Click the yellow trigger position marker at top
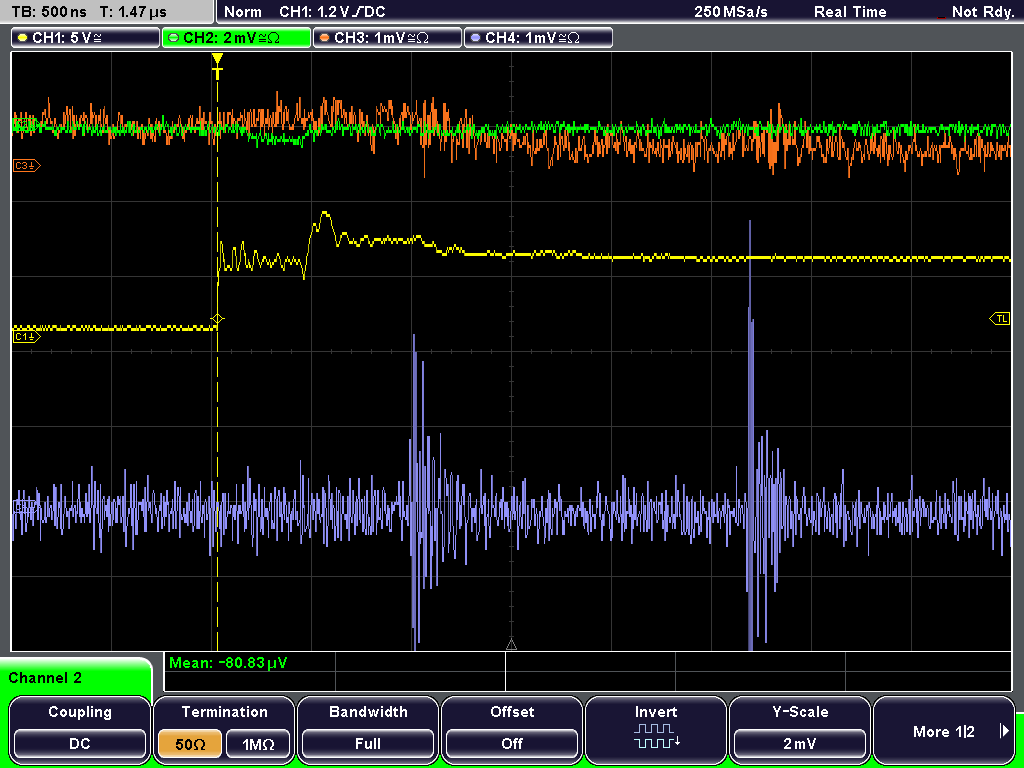1024x768 pixels. (x=217, y=65)
